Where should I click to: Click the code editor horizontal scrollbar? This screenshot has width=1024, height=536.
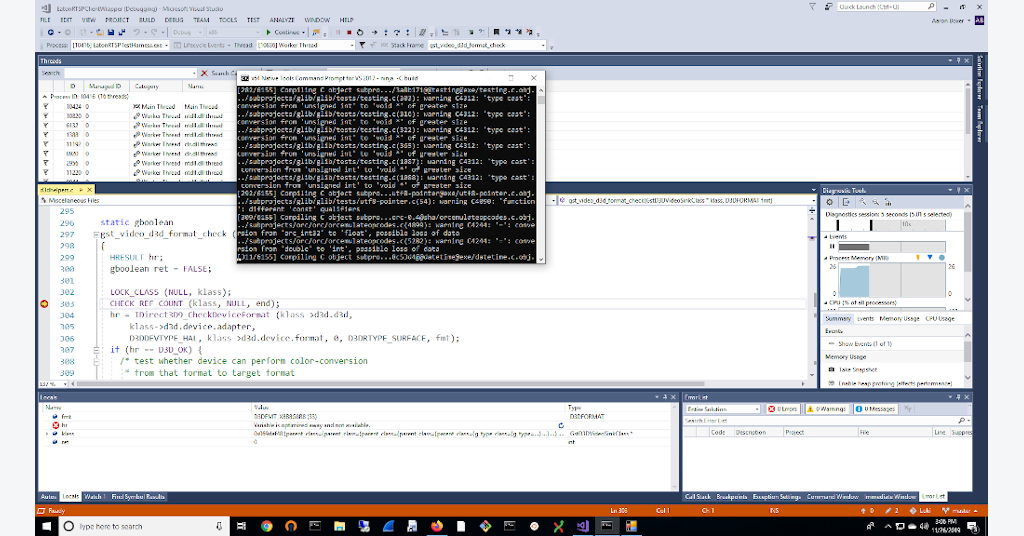coord(391,384)
